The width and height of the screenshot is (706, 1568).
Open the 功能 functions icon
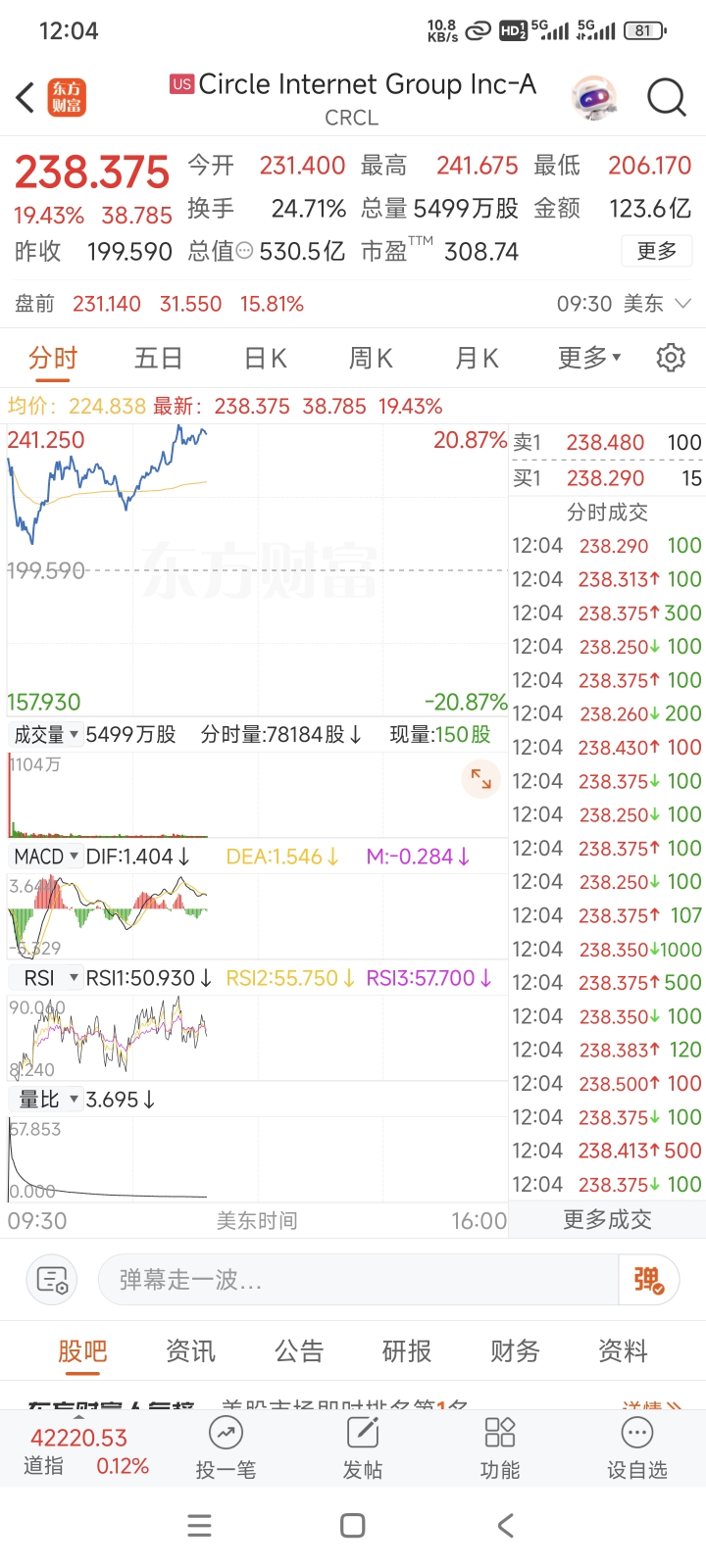point(500,1448)
